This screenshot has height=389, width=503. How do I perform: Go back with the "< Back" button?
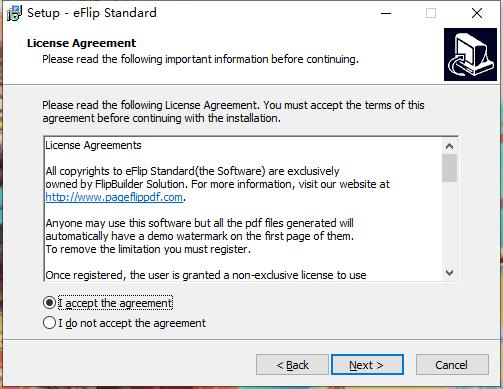[292, 365]
